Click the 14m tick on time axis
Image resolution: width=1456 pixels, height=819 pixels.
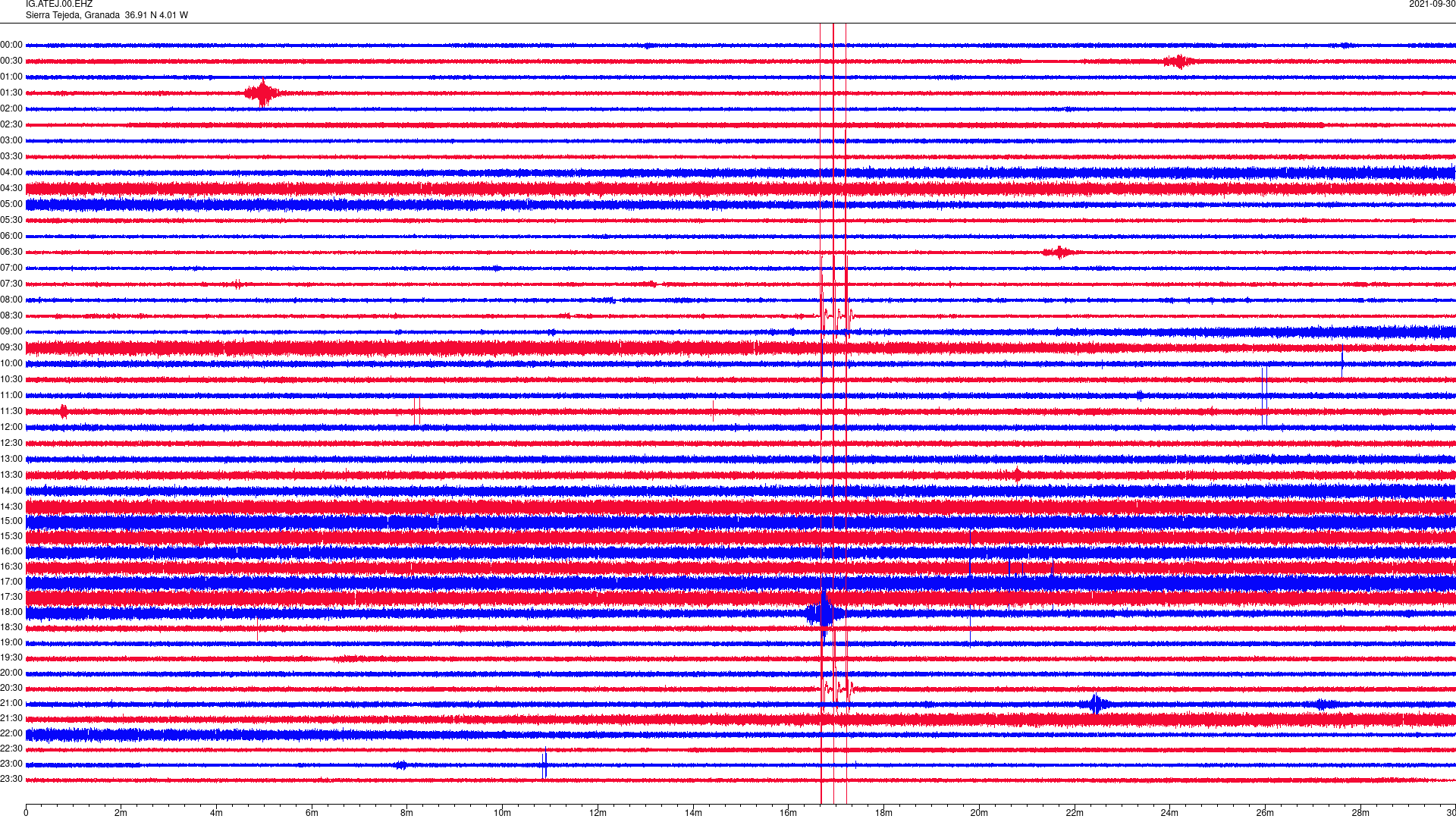[x=693, y=813]
